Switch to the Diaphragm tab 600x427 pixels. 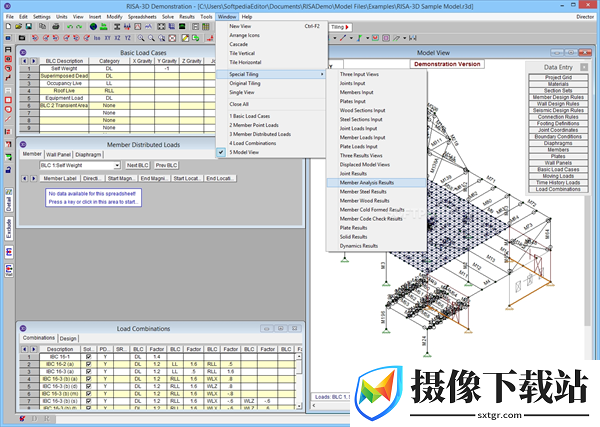tap(88, 155)
